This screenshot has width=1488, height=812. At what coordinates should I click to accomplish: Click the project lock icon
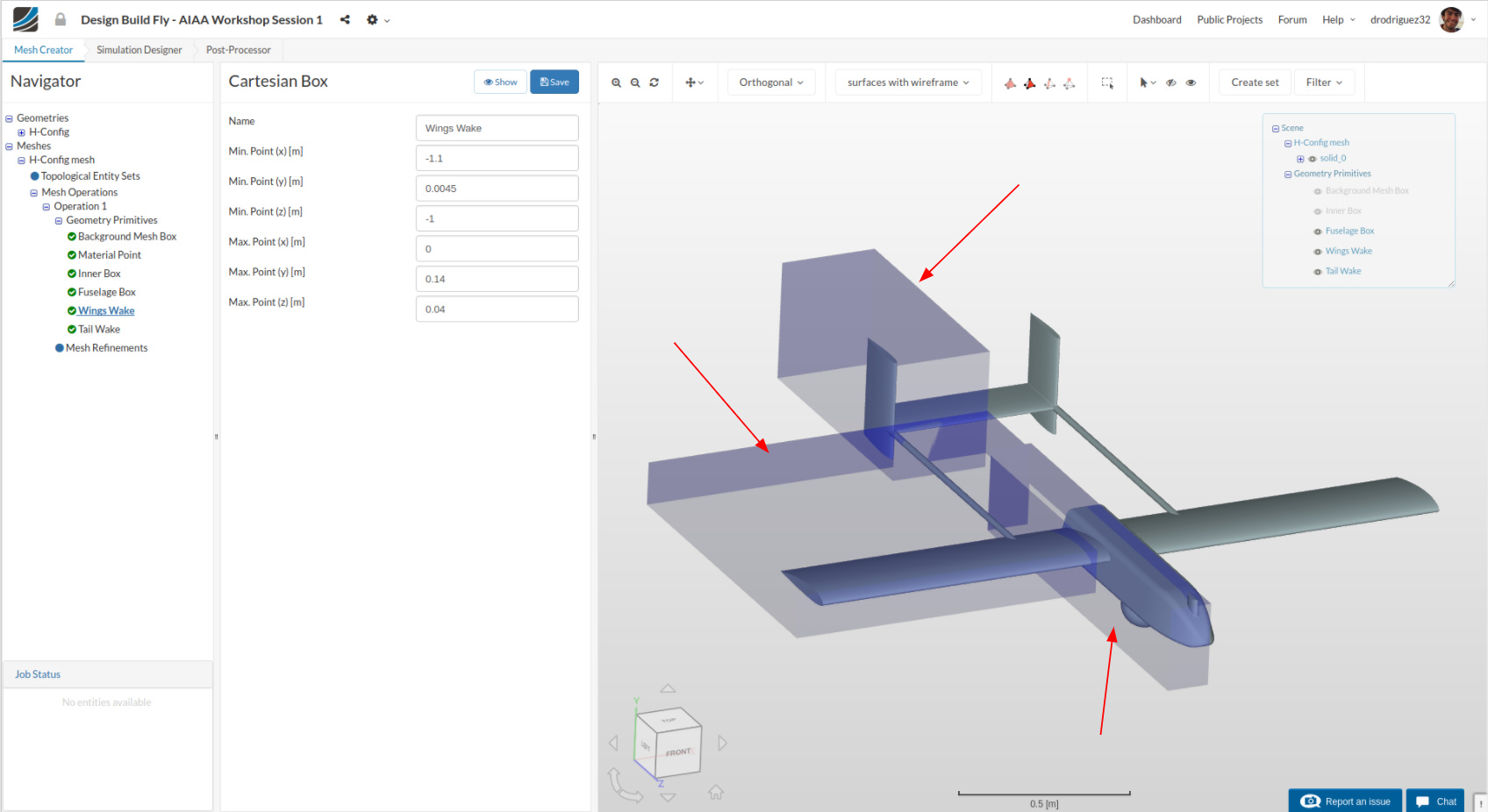click(61, 19)
